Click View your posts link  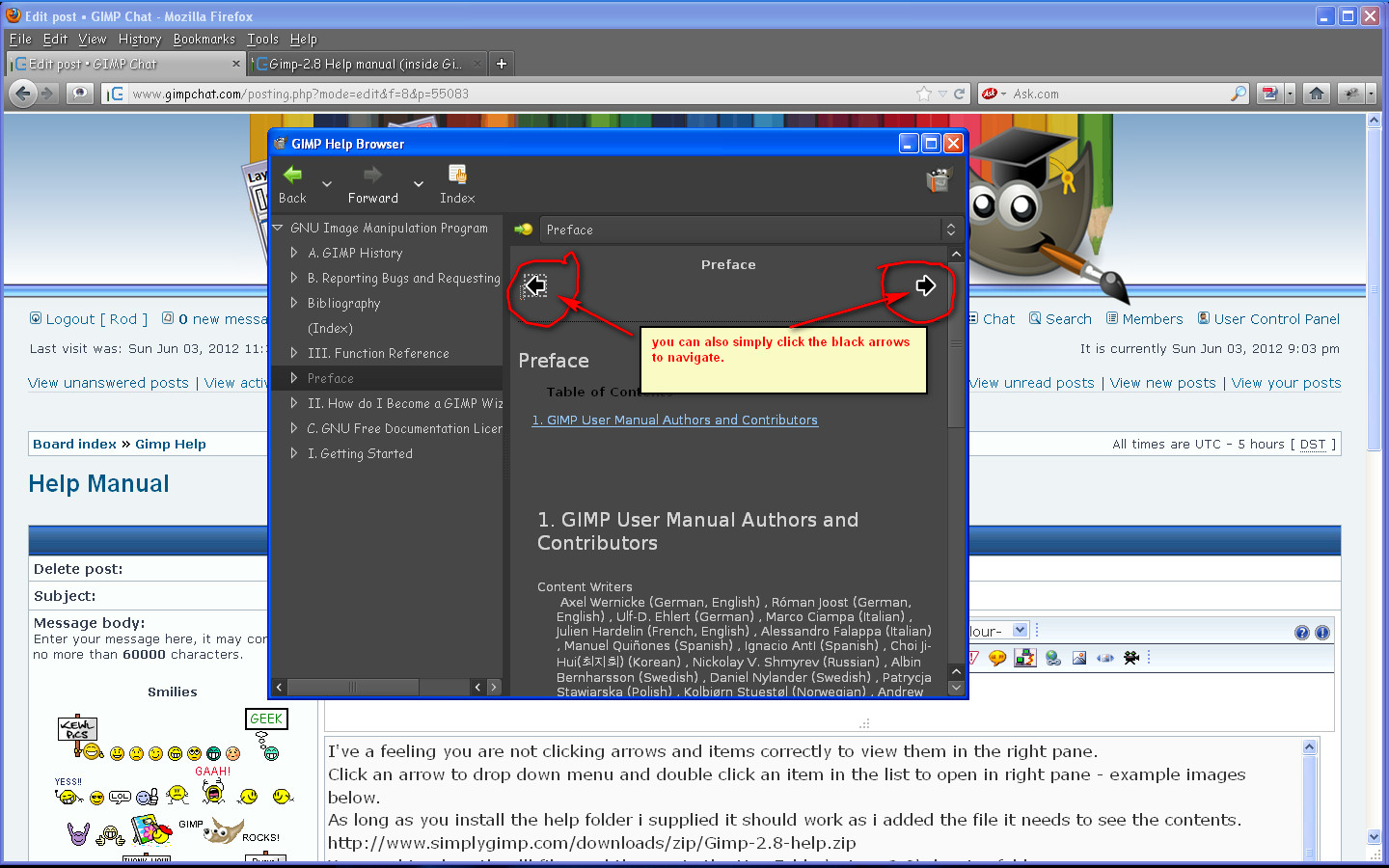(x=1286, y=383)
